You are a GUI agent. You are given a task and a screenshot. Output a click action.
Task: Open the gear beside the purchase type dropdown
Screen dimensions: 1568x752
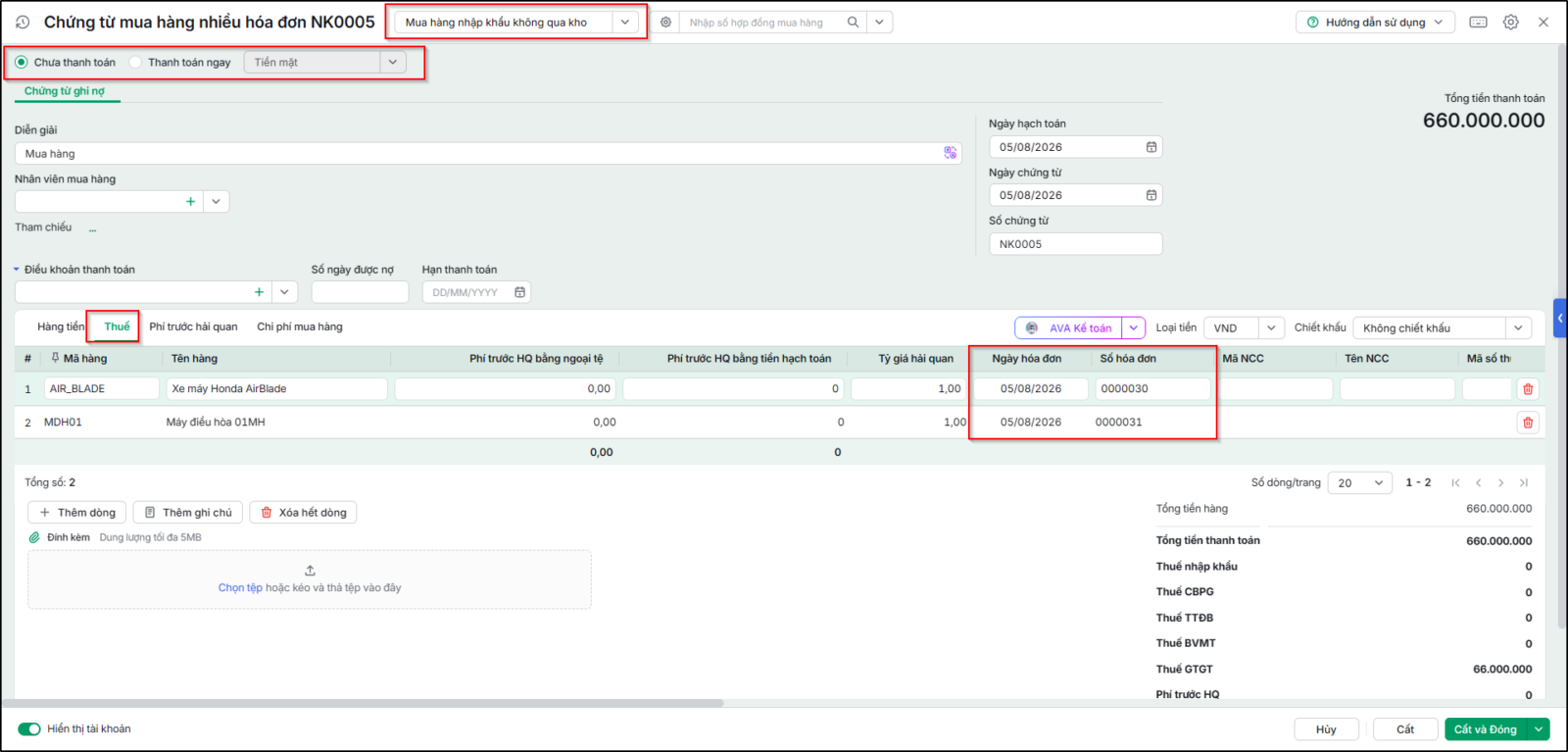coord(665,22)
